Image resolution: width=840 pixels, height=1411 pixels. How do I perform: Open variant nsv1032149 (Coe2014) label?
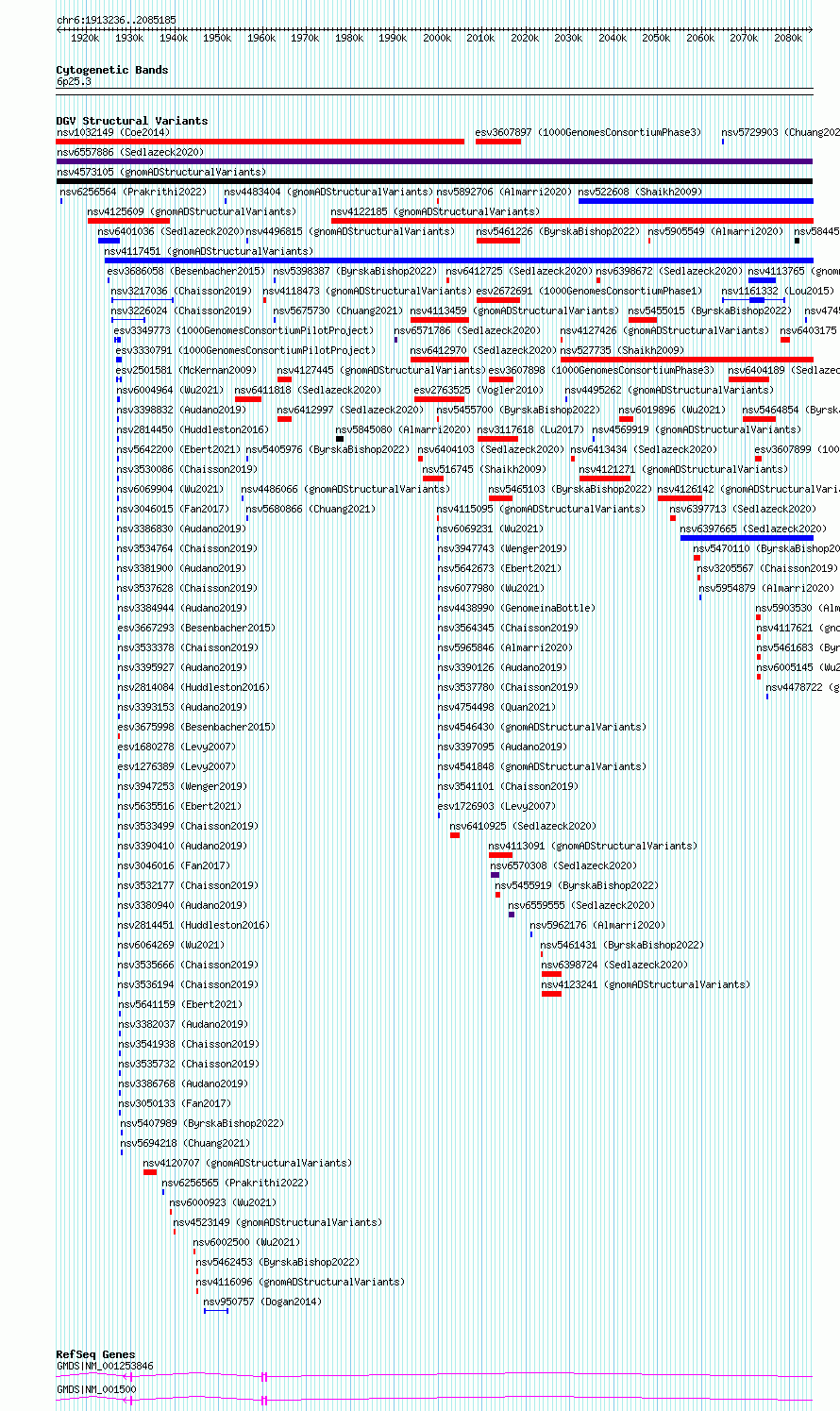pyautogui.click(x=113, y=132)
